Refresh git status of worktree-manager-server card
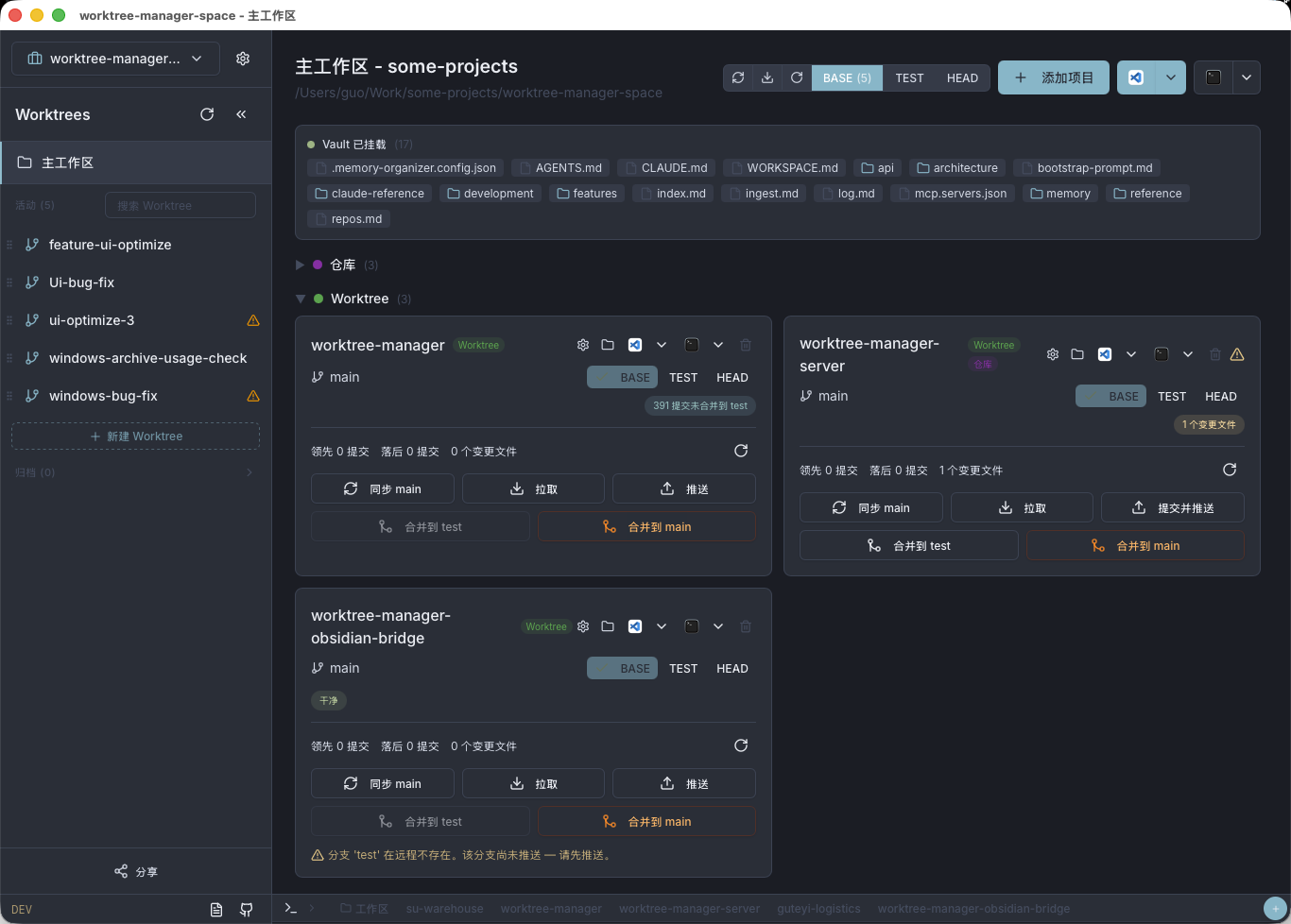This screenshot has width=1291, height=924. point(1230,470)
